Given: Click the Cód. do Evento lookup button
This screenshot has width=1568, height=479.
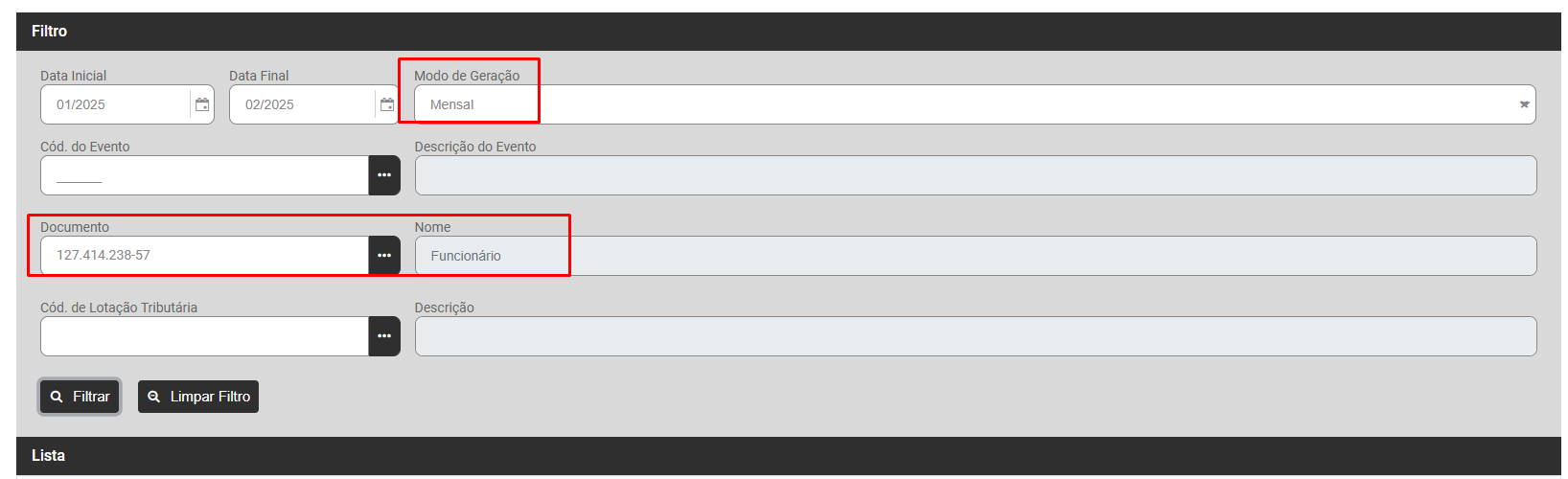Looking at the screenshot, I should point(384,175).
